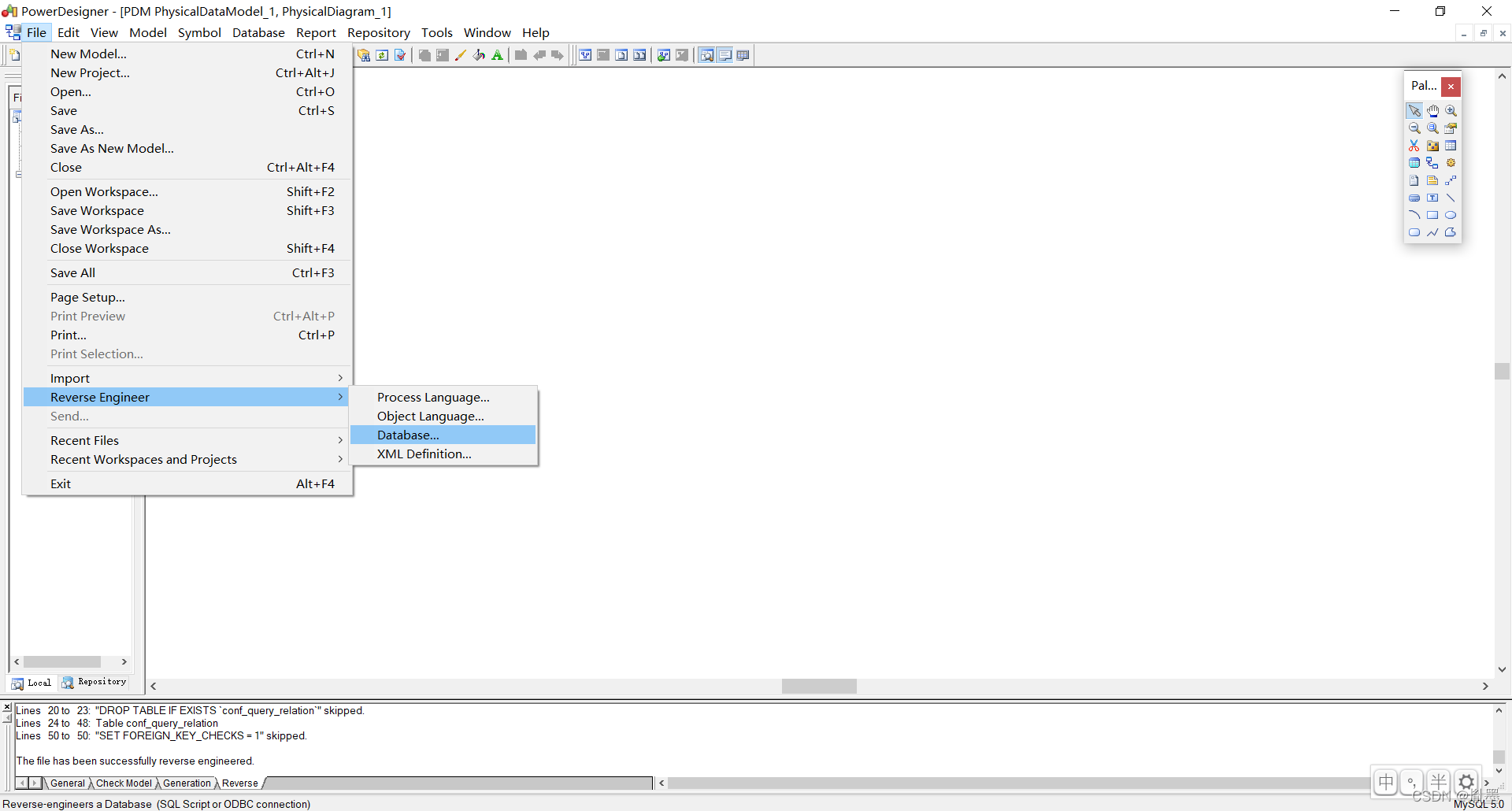Expand Recent Workspaces and Projects submenu arrow
This screenshot has height=811, width=1512.
(340, 459)
